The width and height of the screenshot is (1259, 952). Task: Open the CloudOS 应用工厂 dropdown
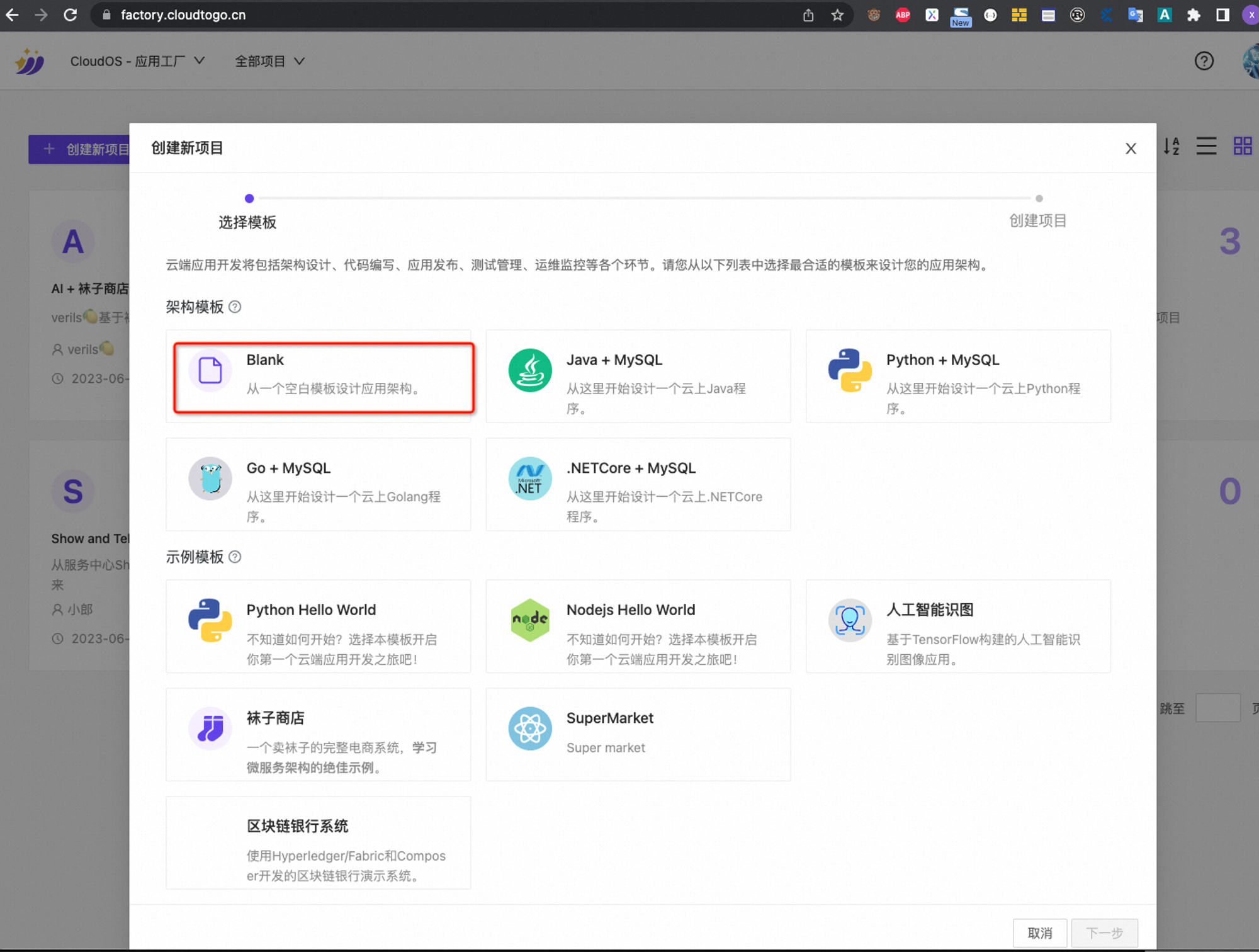(137, 60)
